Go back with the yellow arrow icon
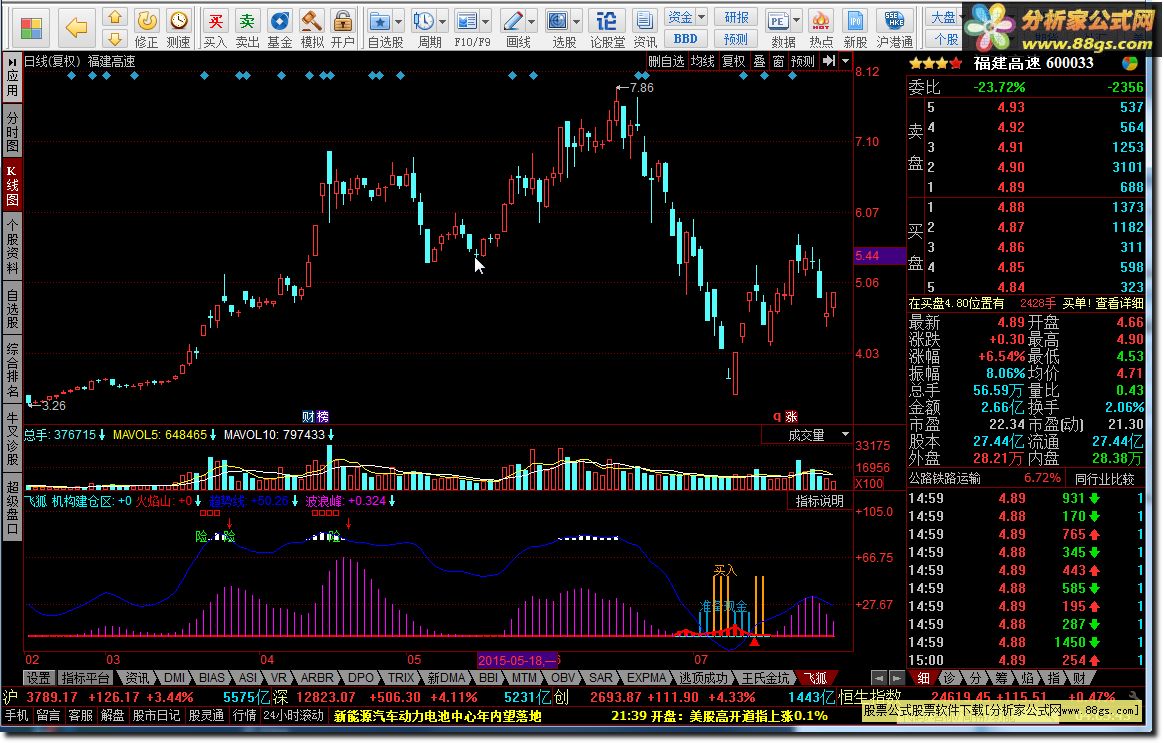Image resolution: width=1164 pixels, height=743 pixels. (76, 28)
